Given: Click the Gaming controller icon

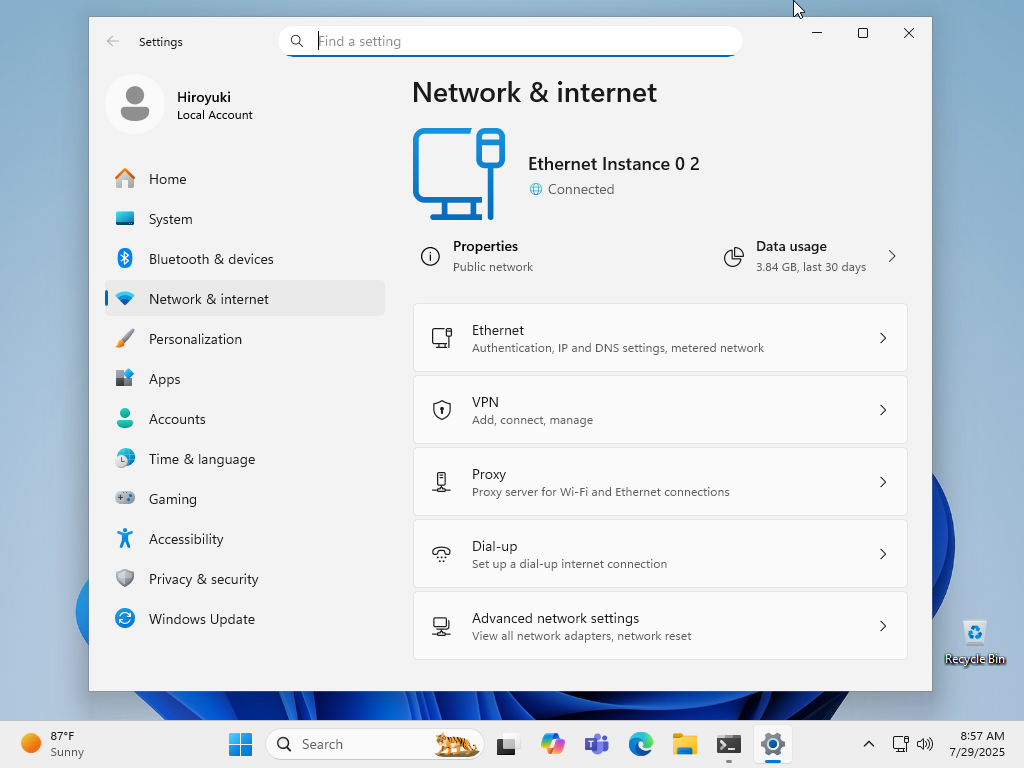Looking at the screenshot, I should tap(124, 498).
